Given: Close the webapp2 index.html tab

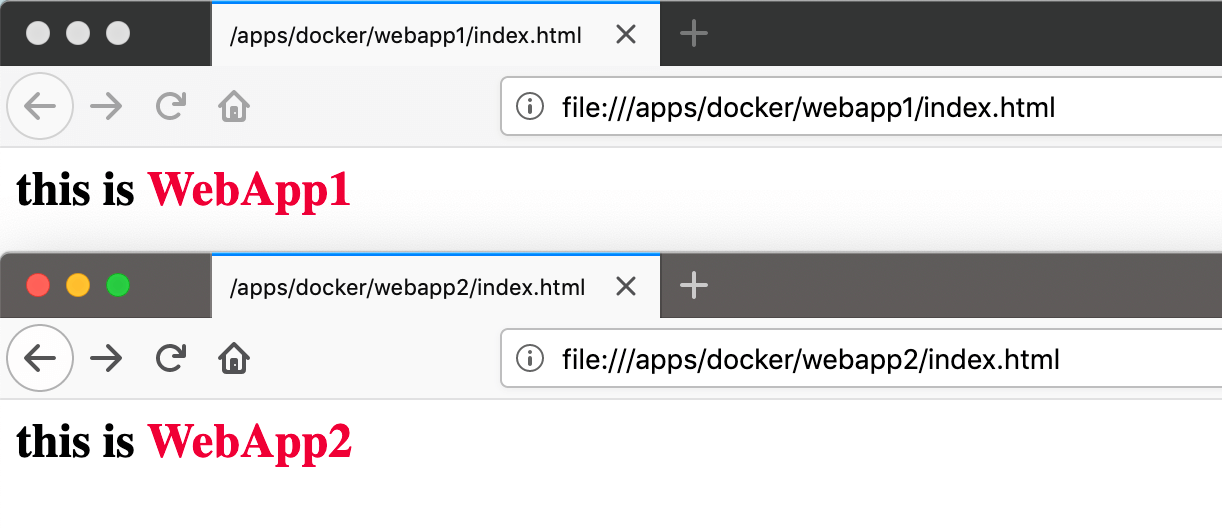Looking at the screenshot, I should coord(626,287).
